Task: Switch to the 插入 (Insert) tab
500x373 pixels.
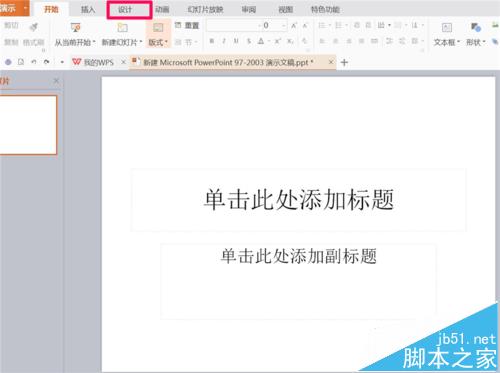Action: click(88, 10)
